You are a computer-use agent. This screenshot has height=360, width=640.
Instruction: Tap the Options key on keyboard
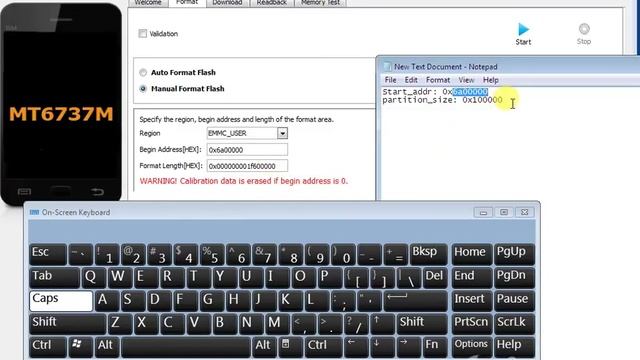pos(471,347)
